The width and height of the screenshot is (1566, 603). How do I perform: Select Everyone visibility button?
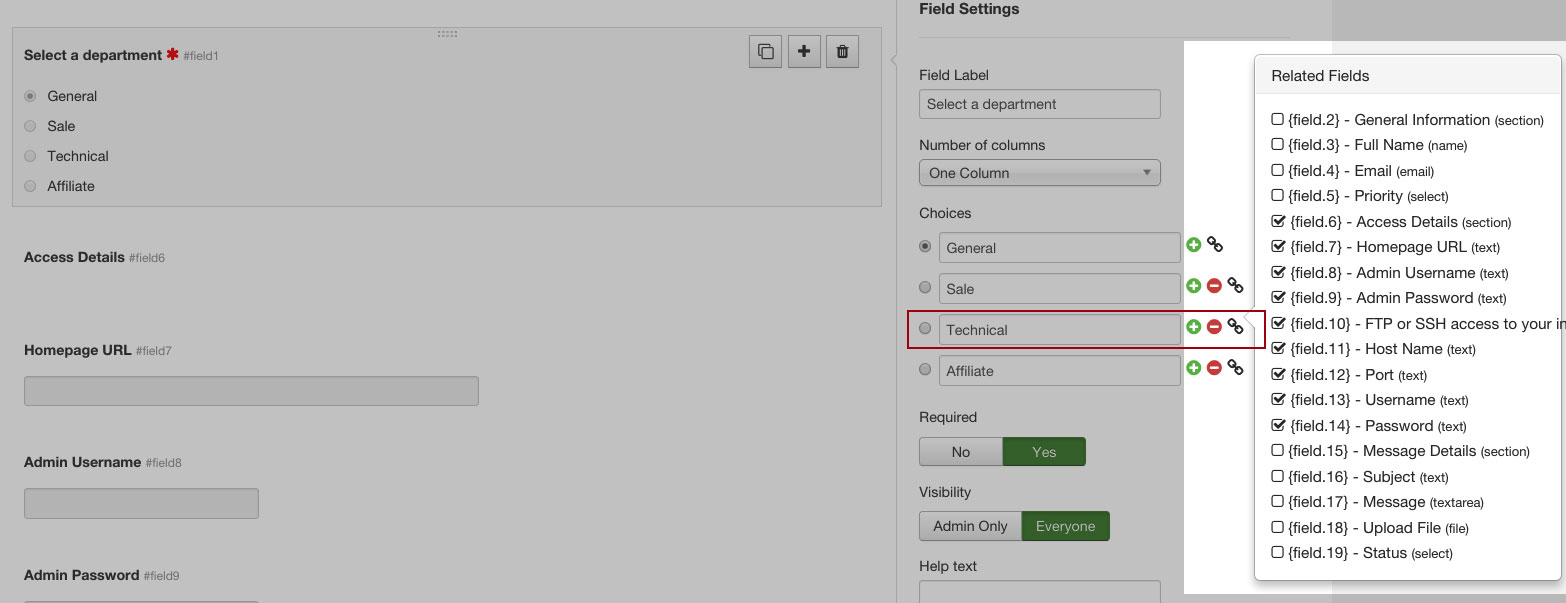pos(1065,526)
